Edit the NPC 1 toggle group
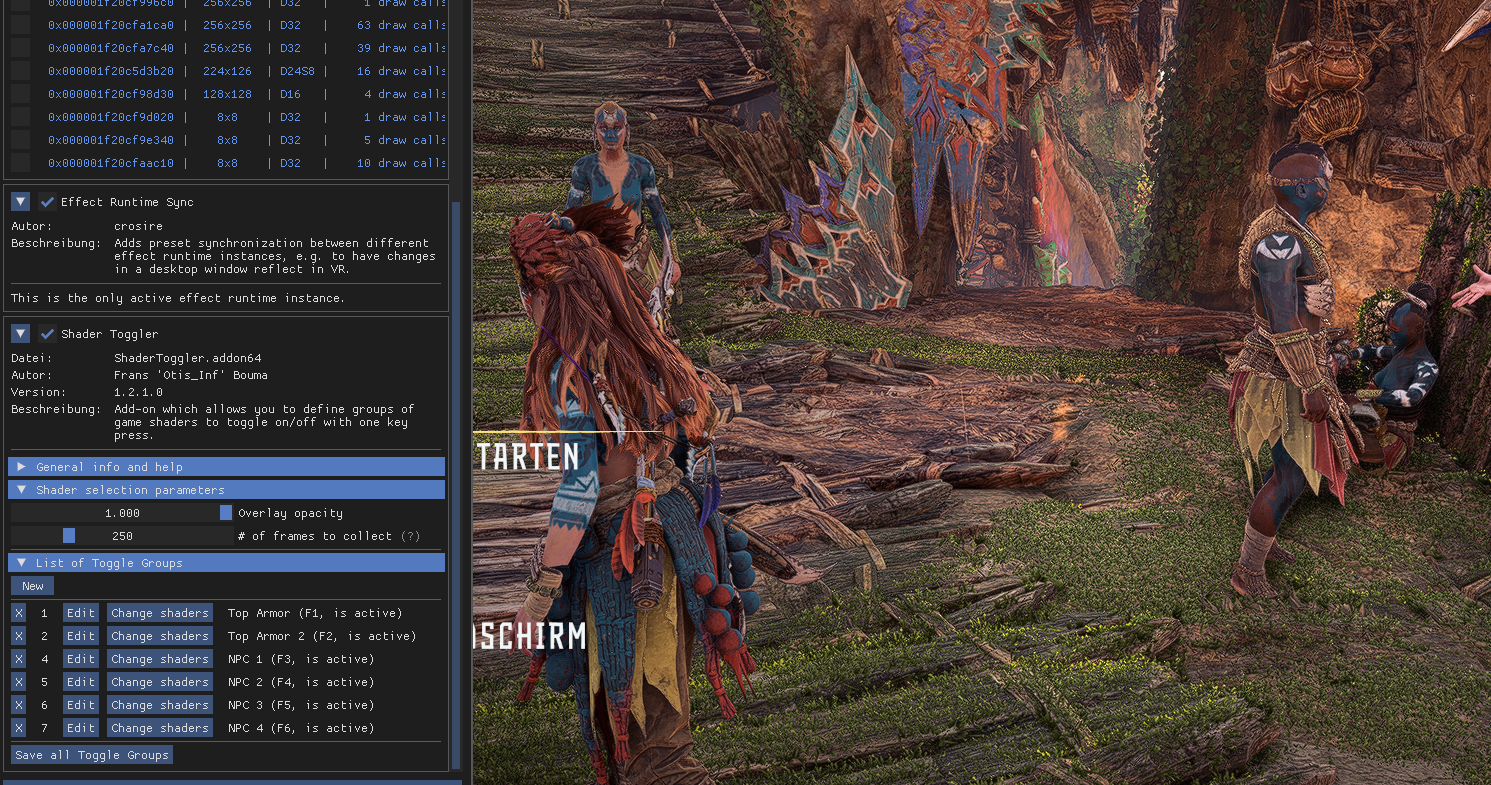The image size is (1491, 785). point(81,659)
